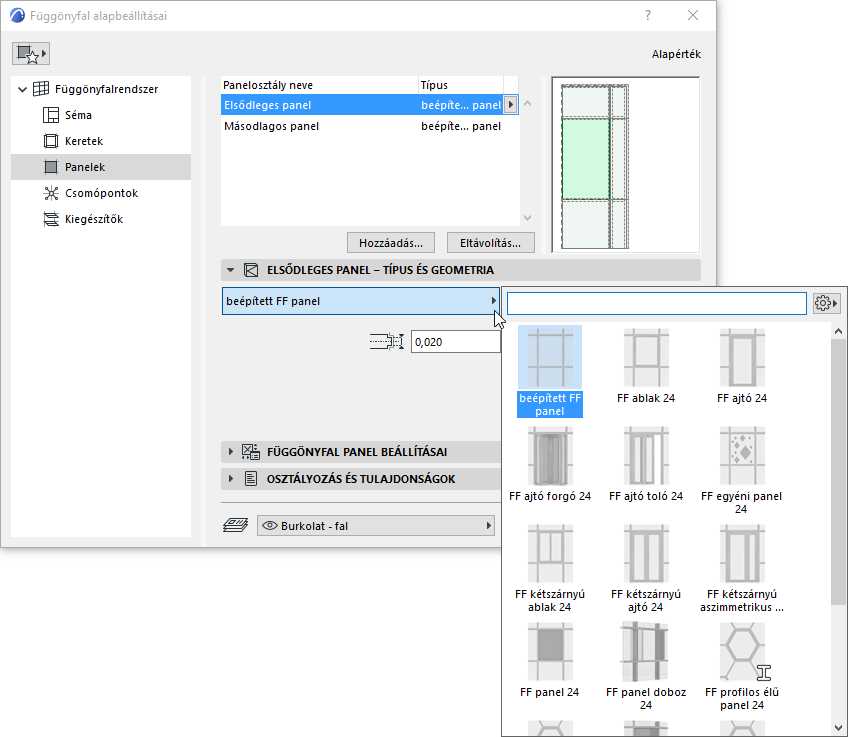848x737 pixels.
Task: Close the Függönyfal alapbeállításai dialog
Action: pyautogui.click(x=693, y=15)
